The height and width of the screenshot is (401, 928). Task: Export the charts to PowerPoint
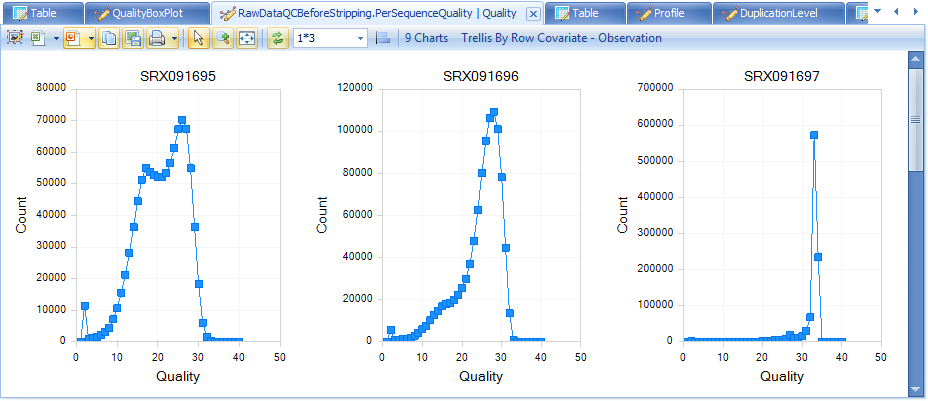pyautogui.click(x=74, y=38)
